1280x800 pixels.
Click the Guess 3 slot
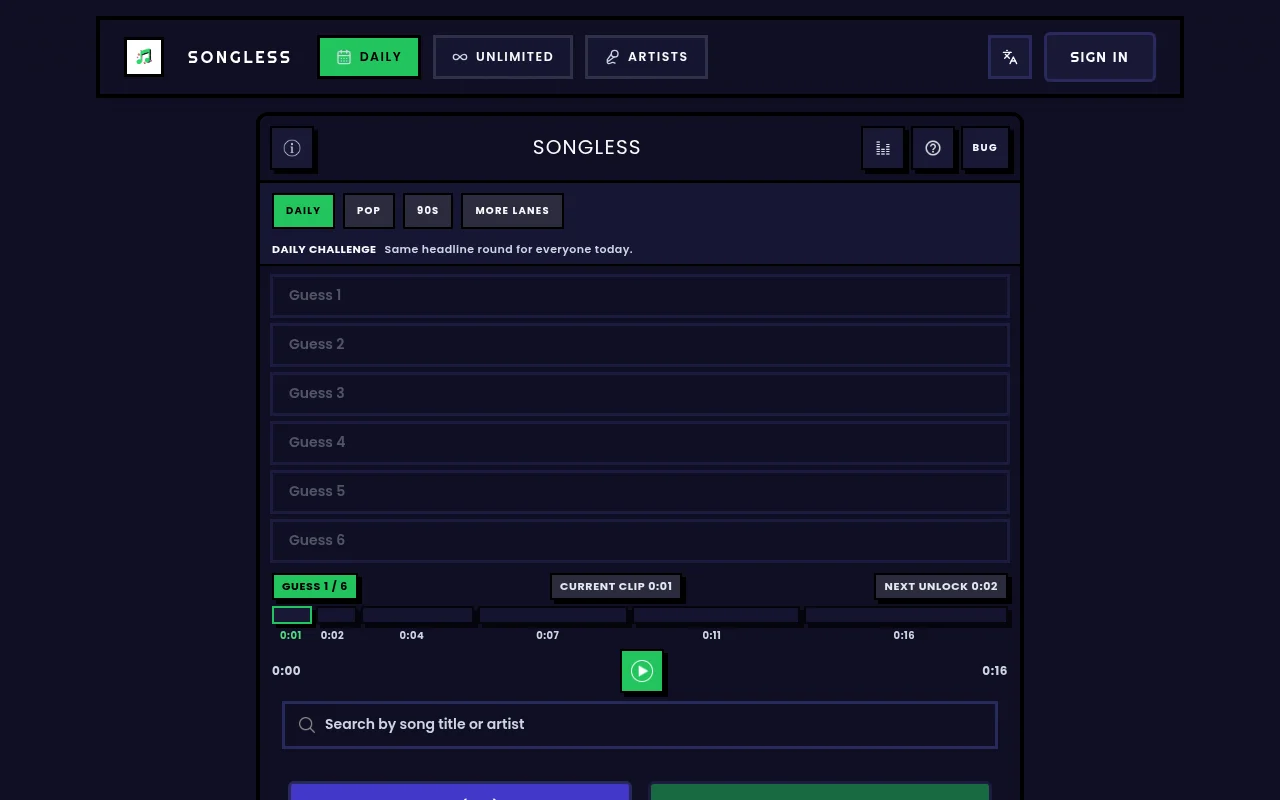pyautogui.click(x=640, y=394)
